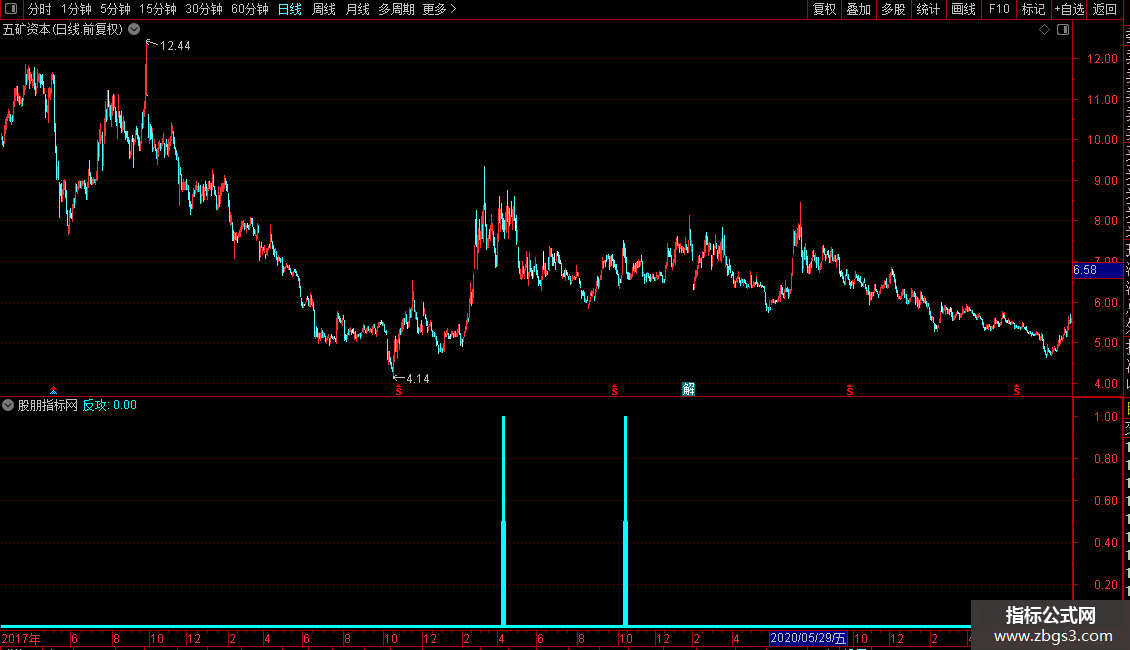This screenshot has height=650, width=1130.
Task: Select the 分时 intraday view
Action: click(40, 9)
